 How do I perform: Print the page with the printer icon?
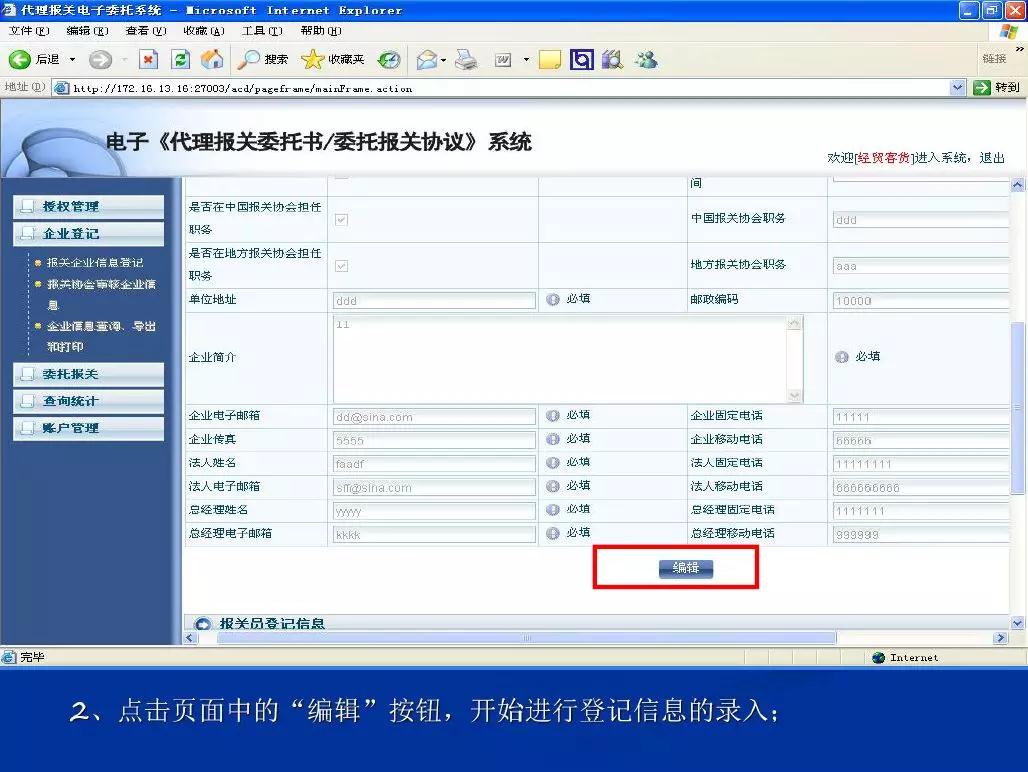pyautogui.click(x=466, y=60)
